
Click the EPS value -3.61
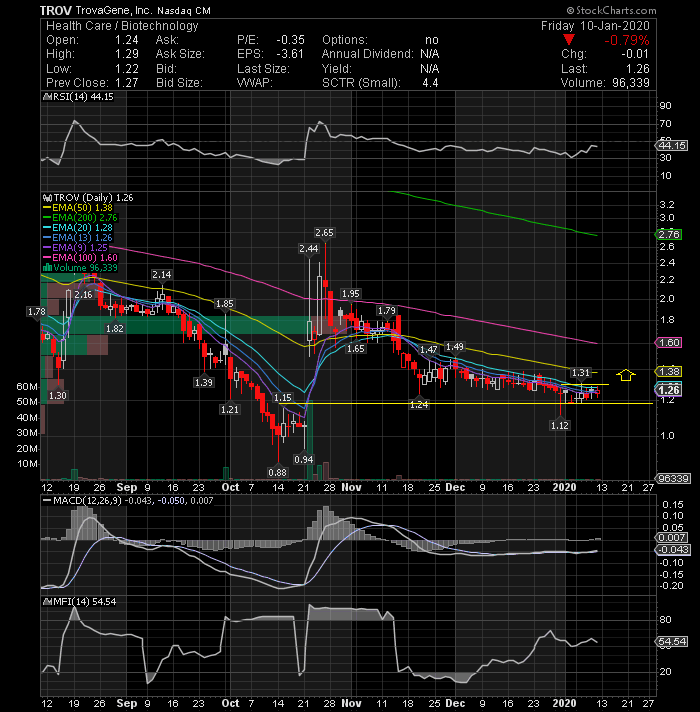[x=290, y=54]
